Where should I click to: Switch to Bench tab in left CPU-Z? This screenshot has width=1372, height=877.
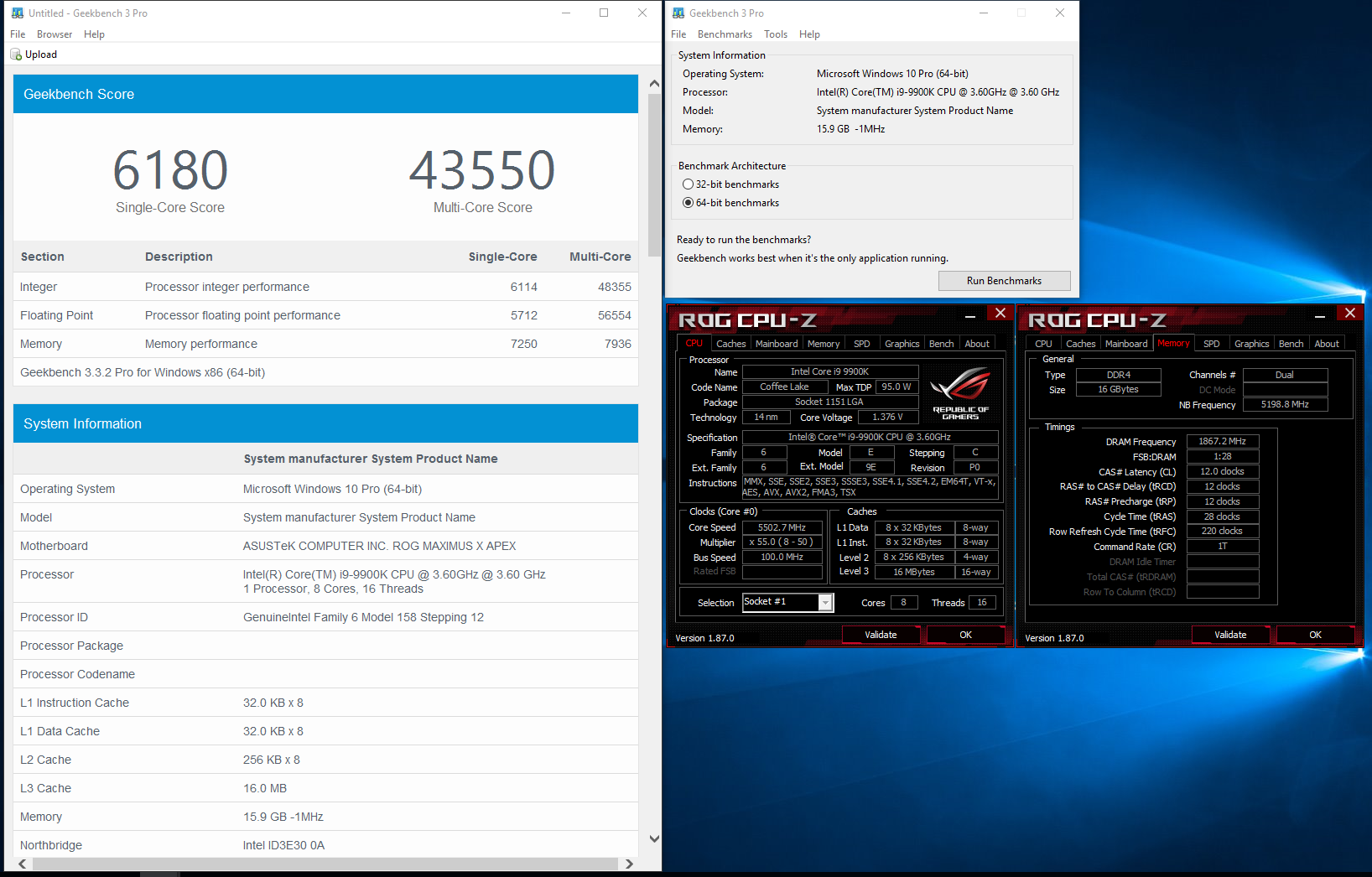[x=941, y=344]
